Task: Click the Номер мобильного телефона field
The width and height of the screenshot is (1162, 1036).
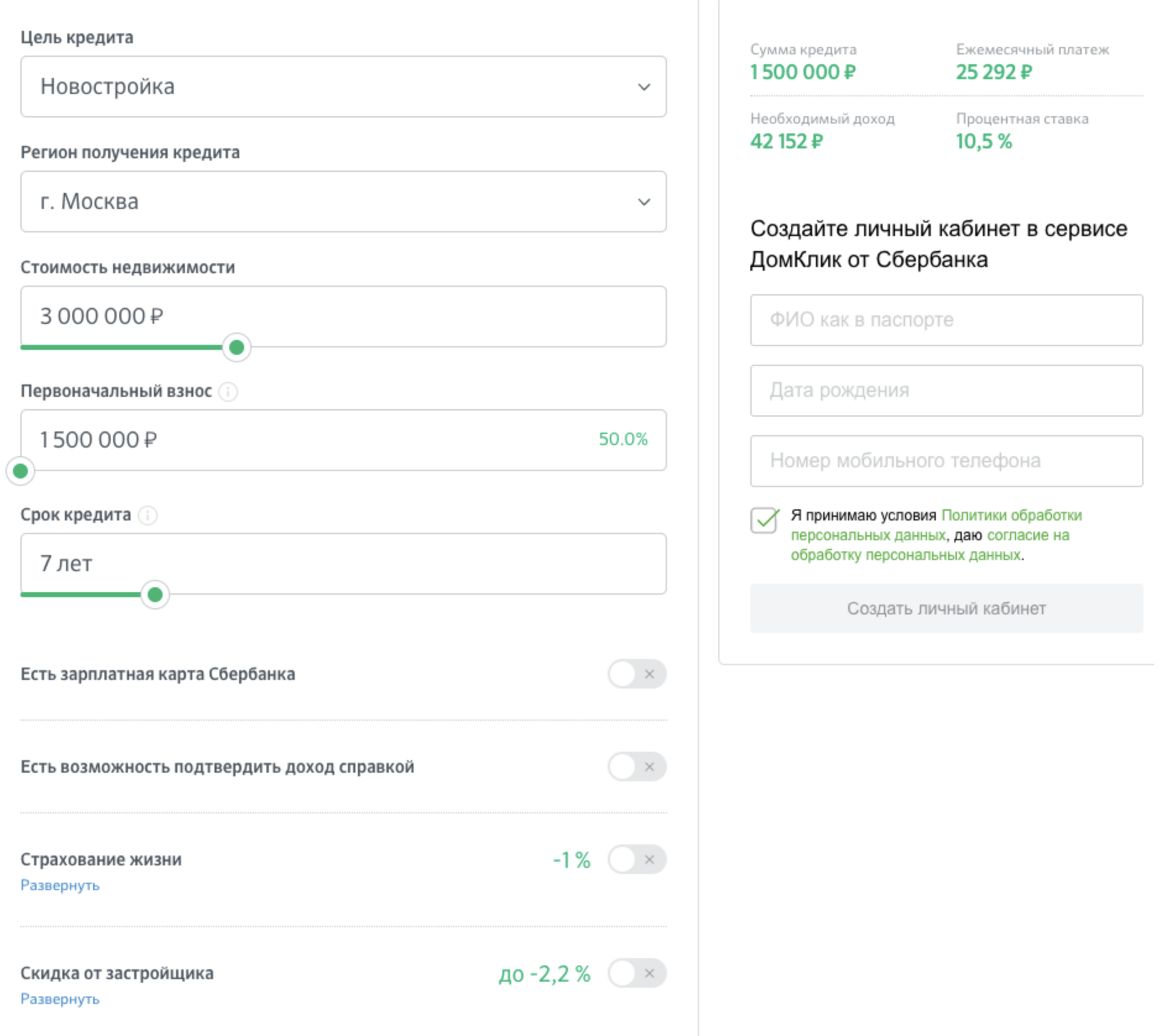Action: pos(946,461)
